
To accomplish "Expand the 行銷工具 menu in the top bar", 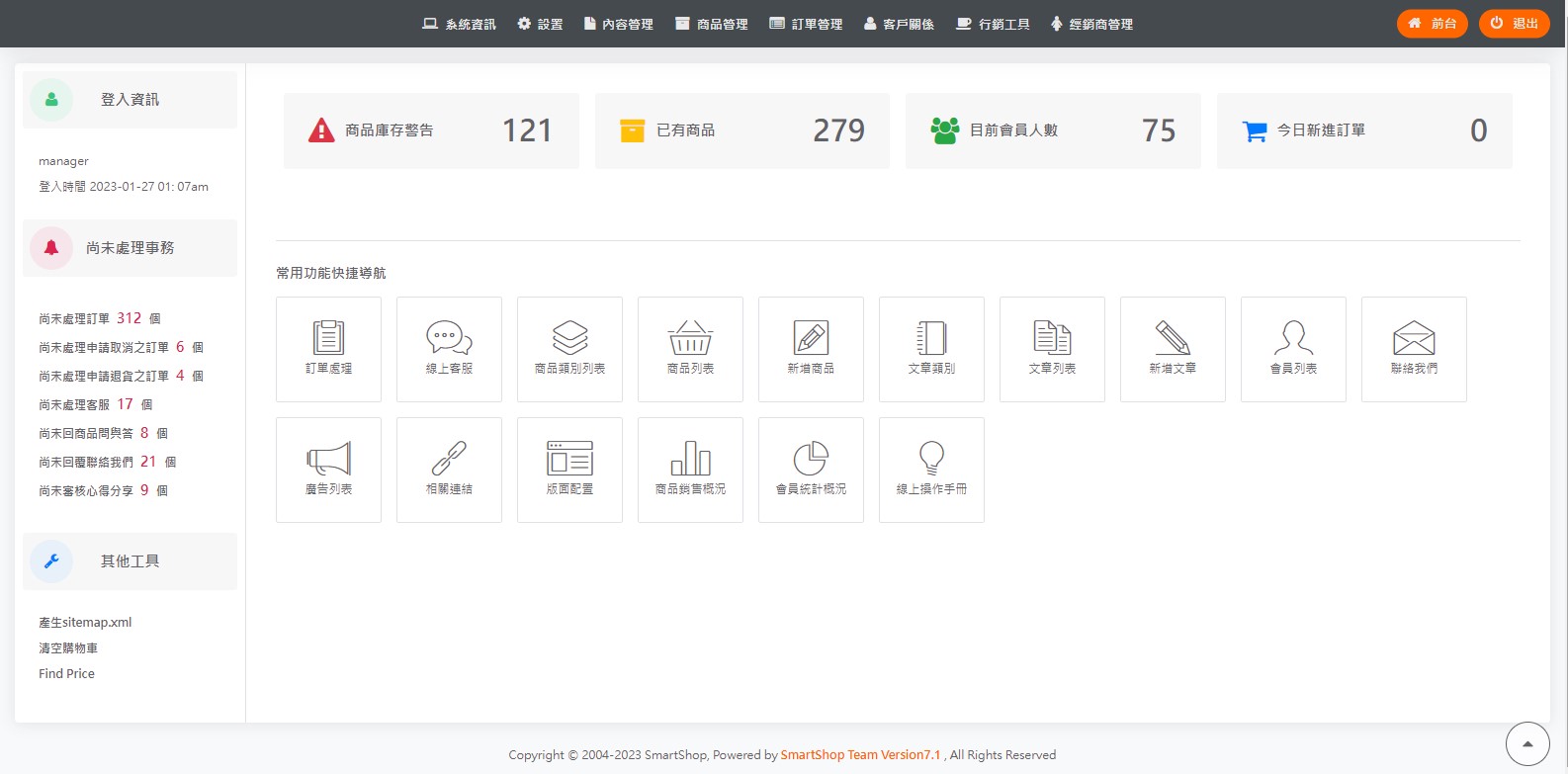I will click(994, 24).
